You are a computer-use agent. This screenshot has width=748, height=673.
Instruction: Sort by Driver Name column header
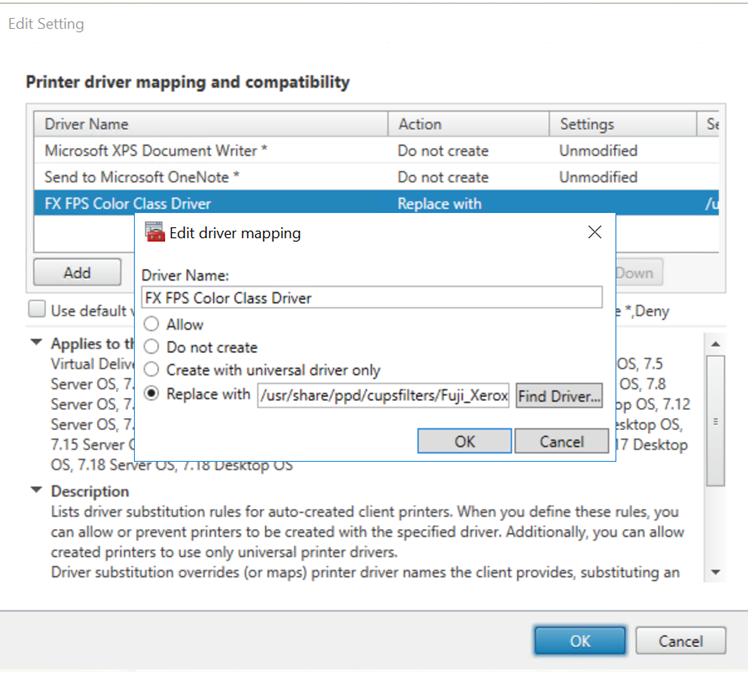(x=210, y=124)
